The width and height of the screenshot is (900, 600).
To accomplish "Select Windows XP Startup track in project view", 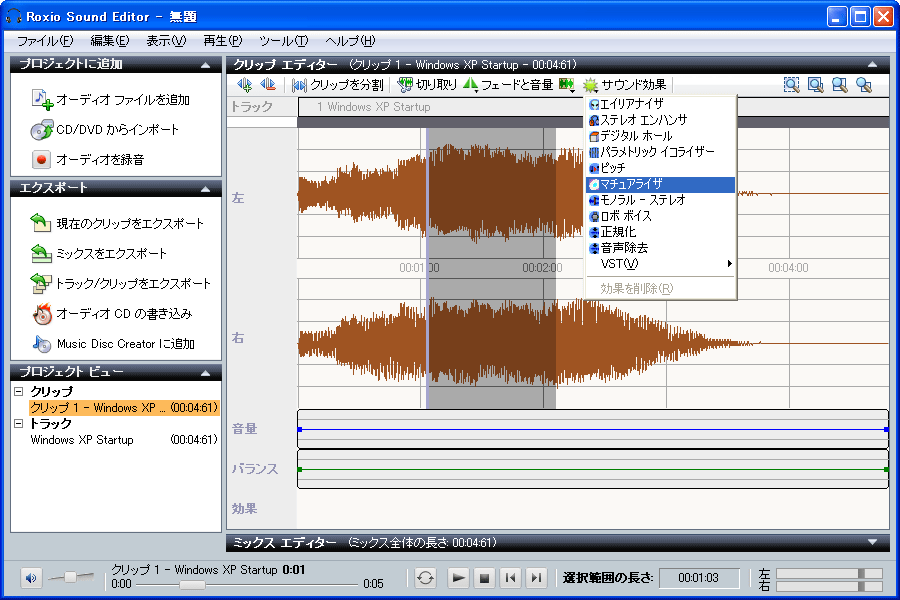I will coord(124,440).
